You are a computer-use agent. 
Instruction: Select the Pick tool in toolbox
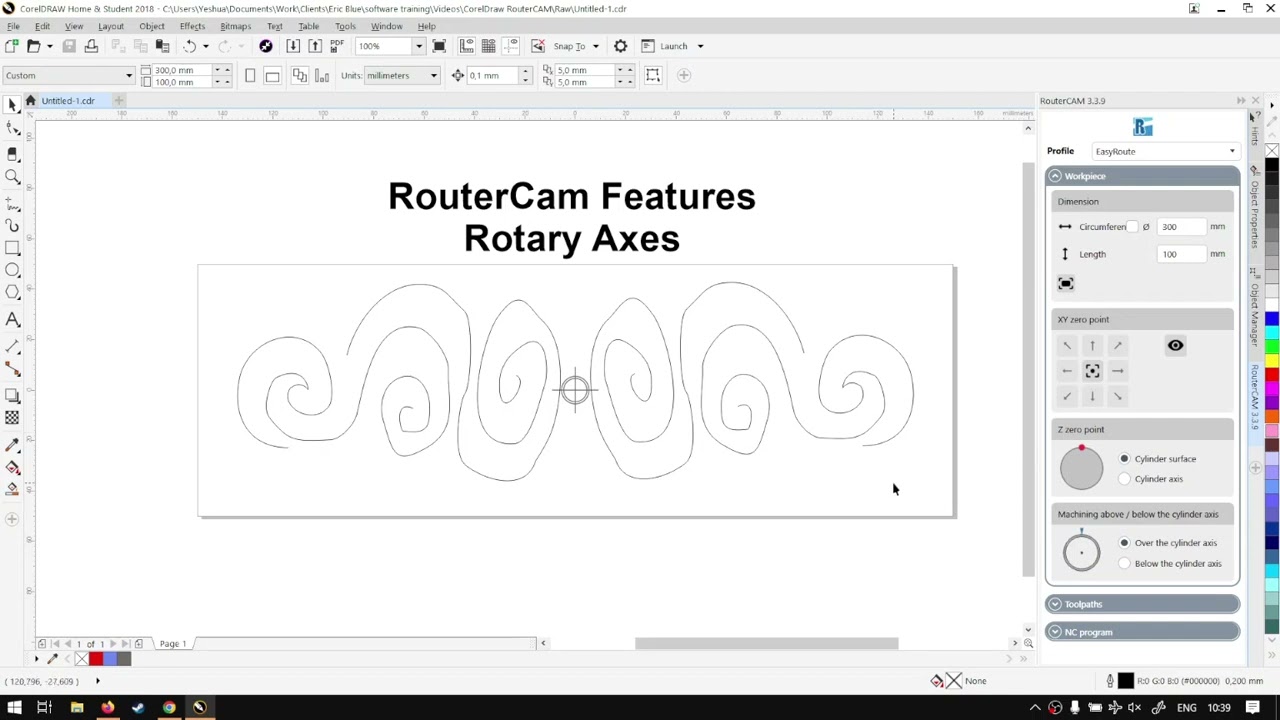pyautogui.click(x=12, y=105)
